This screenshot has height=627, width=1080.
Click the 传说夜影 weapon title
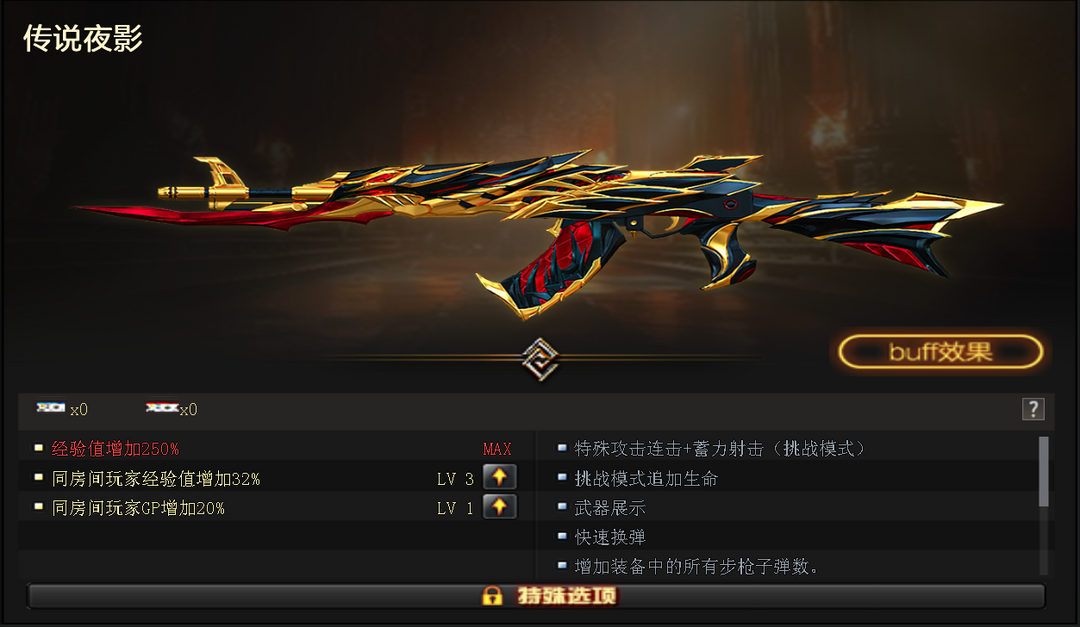tap(83, 39)
